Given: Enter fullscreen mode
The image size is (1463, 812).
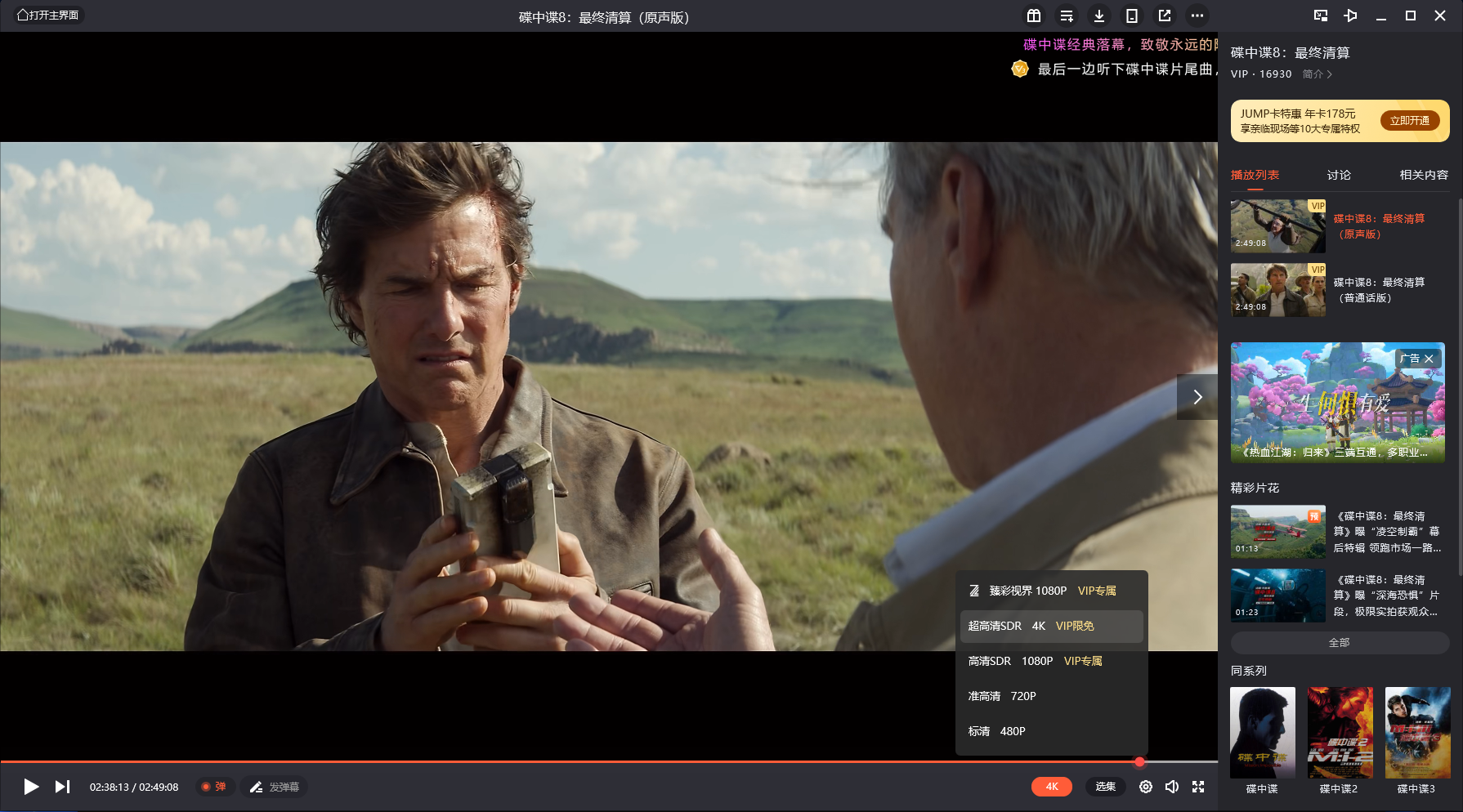Looking at the screenshot, I should 1198,787.
